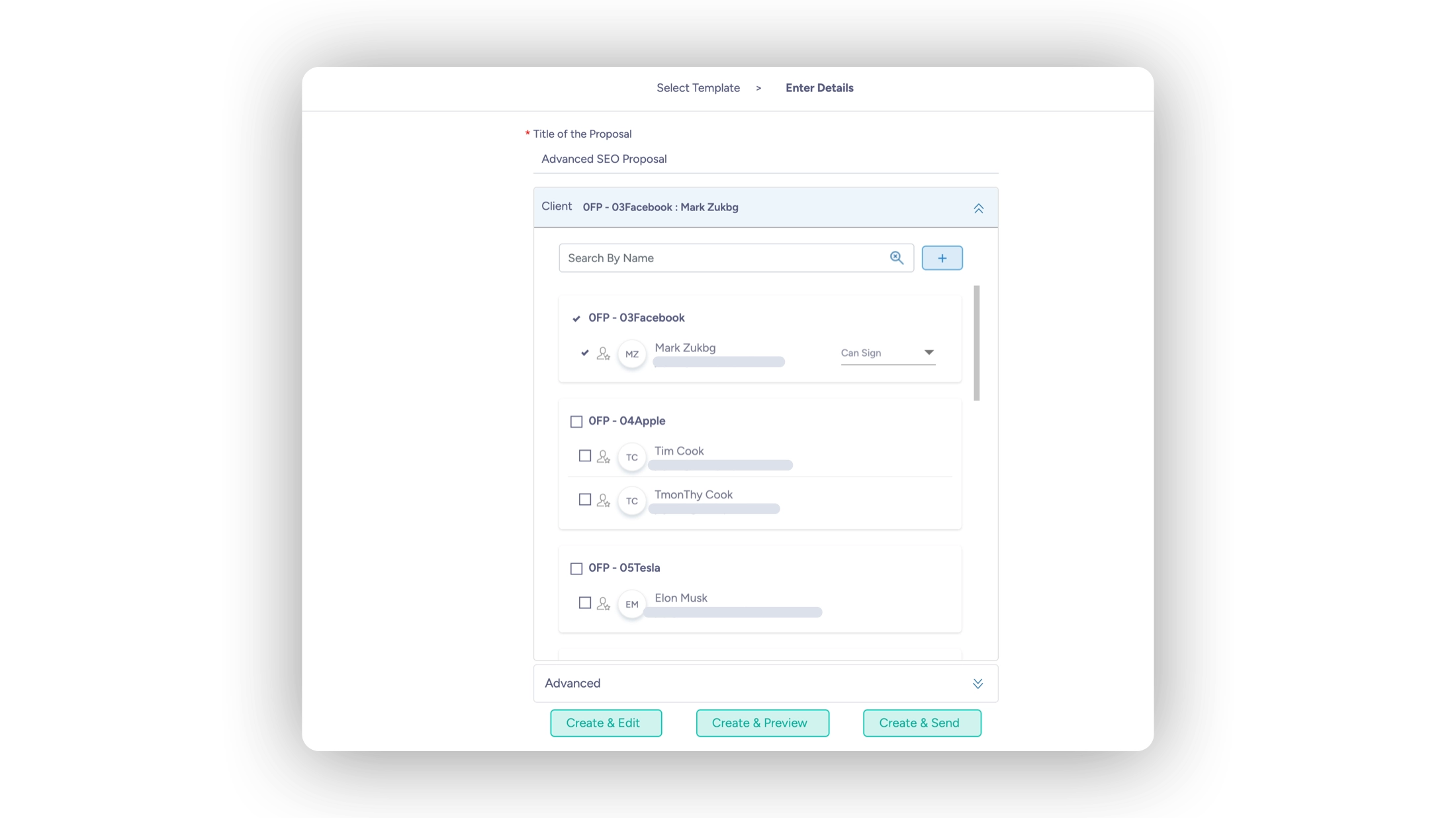Click user-star icon beside TmonThy Cook
Viewport: 1456px width, 818px height.
pos(603,500)
